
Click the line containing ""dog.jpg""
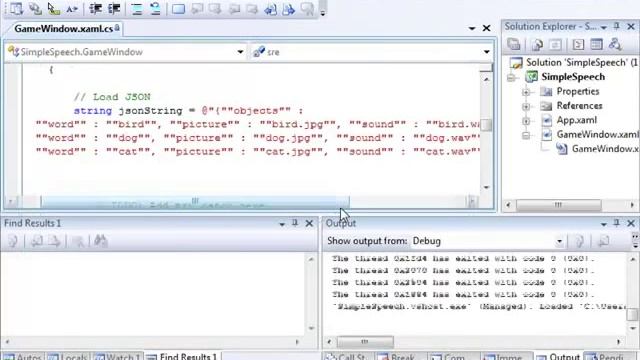(x=258, y=138)
